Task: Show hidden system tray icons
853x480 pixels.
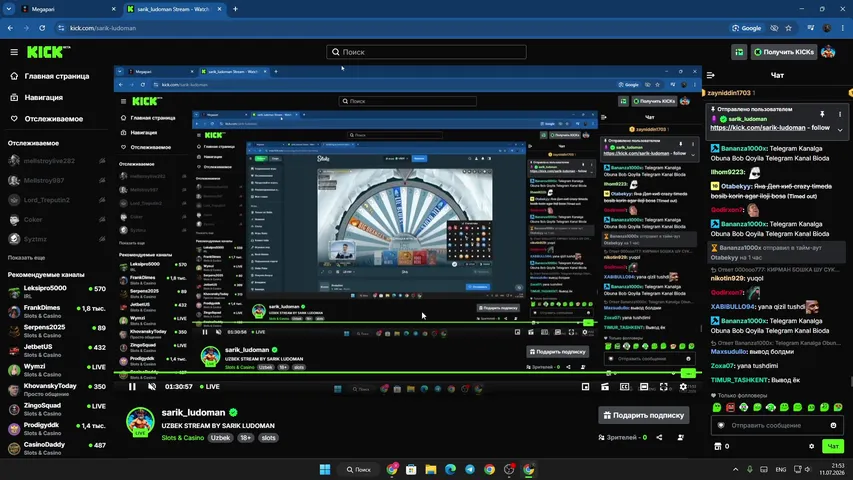Action: coord(735,469)
